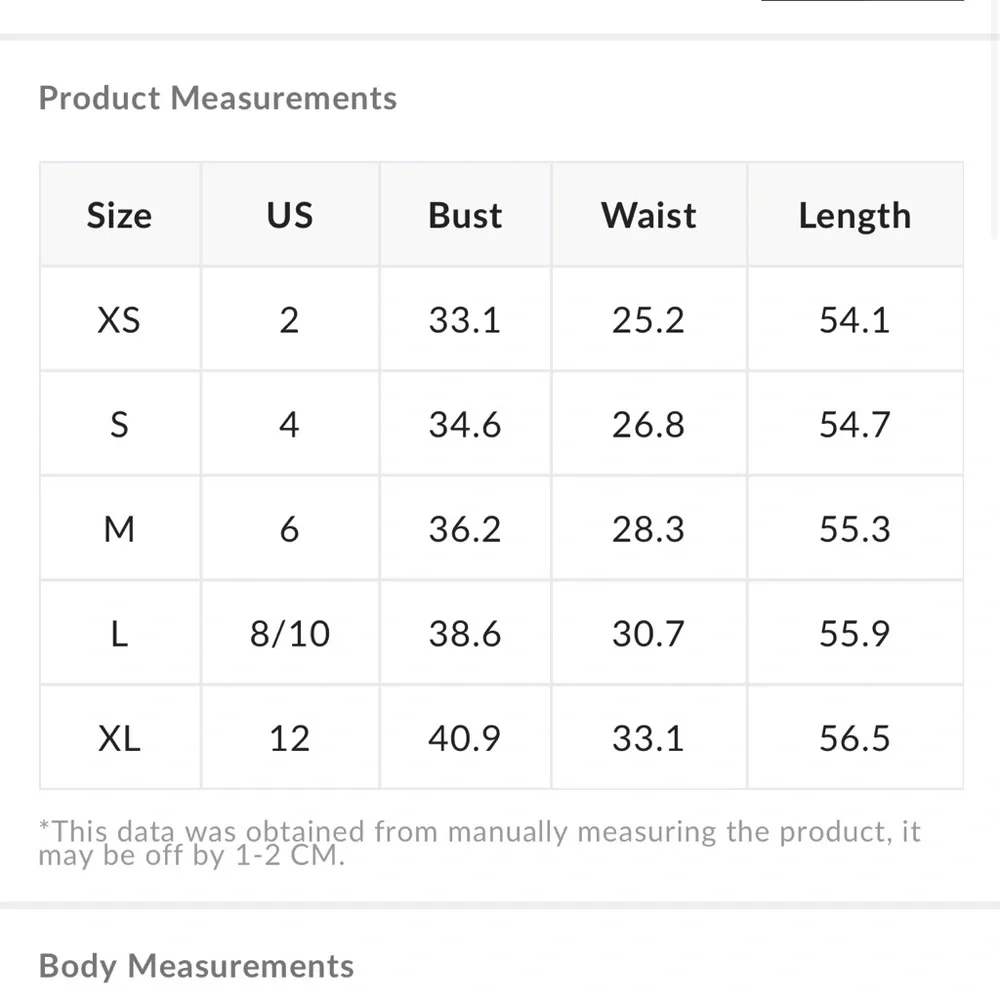
Task: Select the L size row label
Action: tap(119, 634)
